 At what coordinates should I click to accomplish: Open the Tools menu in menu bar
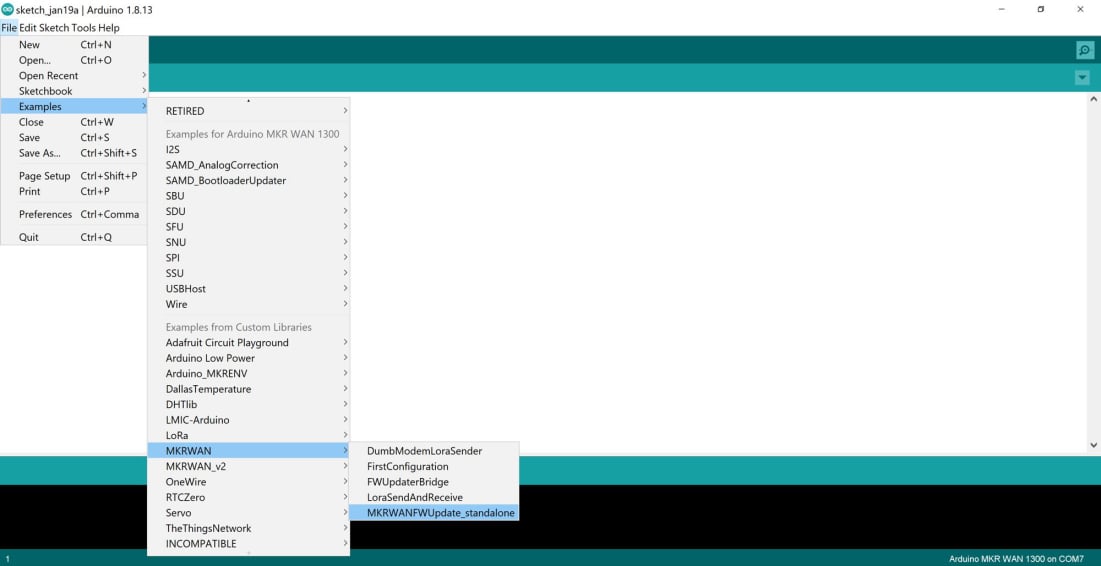pyautogui.click(x=83, y=28)
